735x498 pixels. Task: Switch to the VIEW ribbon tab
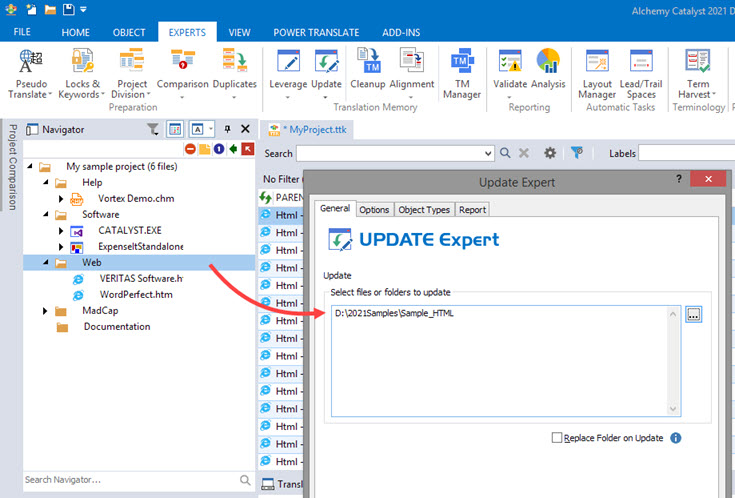[x=240, y=32]
